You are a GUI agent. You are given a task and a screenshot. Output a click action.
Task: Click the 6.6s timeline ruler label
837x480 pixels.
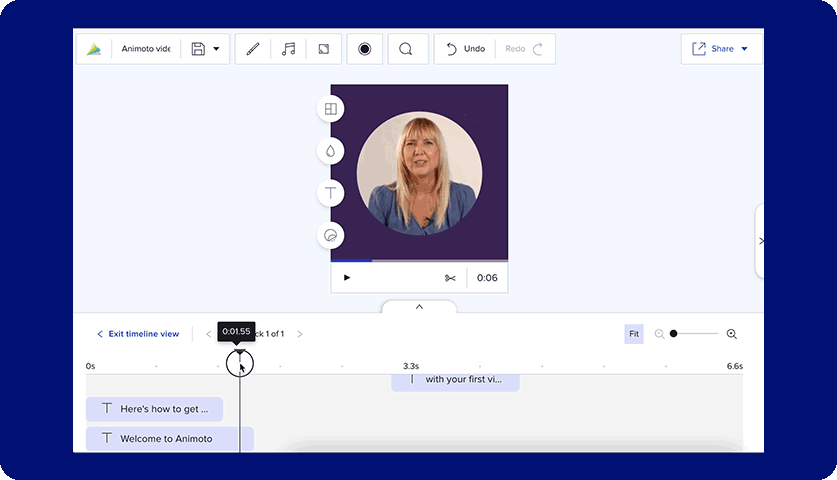point(735,366)
